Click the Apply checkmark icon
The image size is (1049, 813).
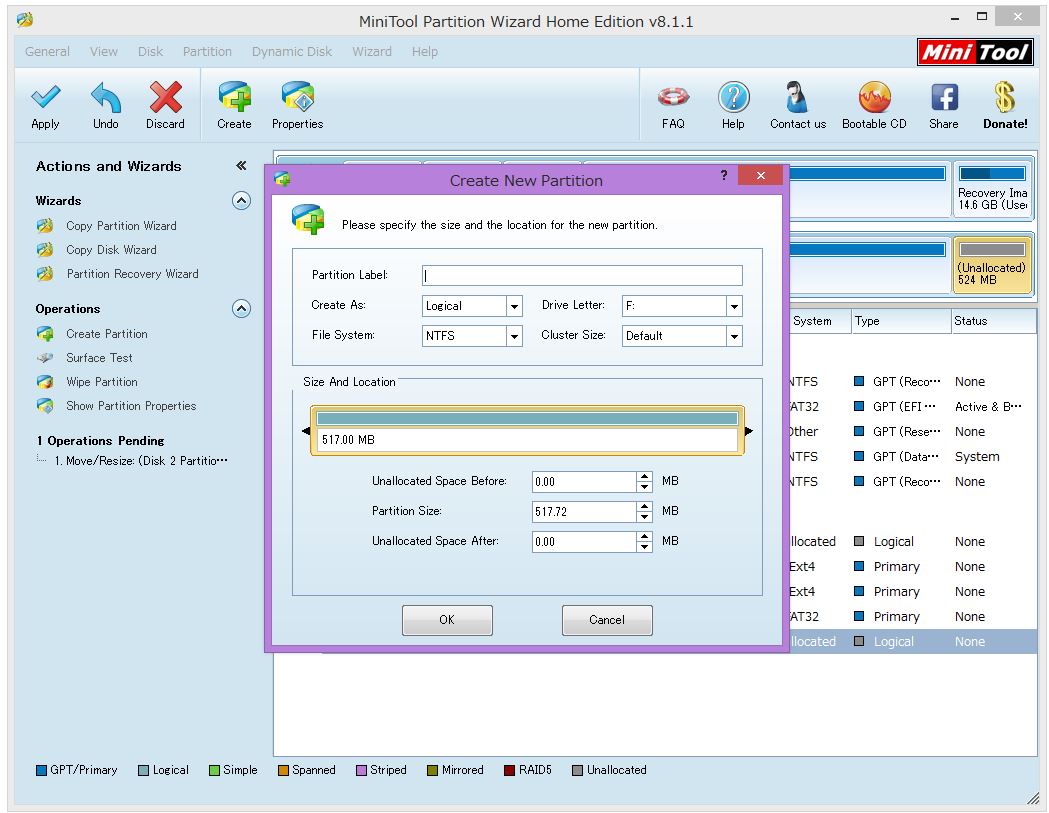(x=45, y=97)
